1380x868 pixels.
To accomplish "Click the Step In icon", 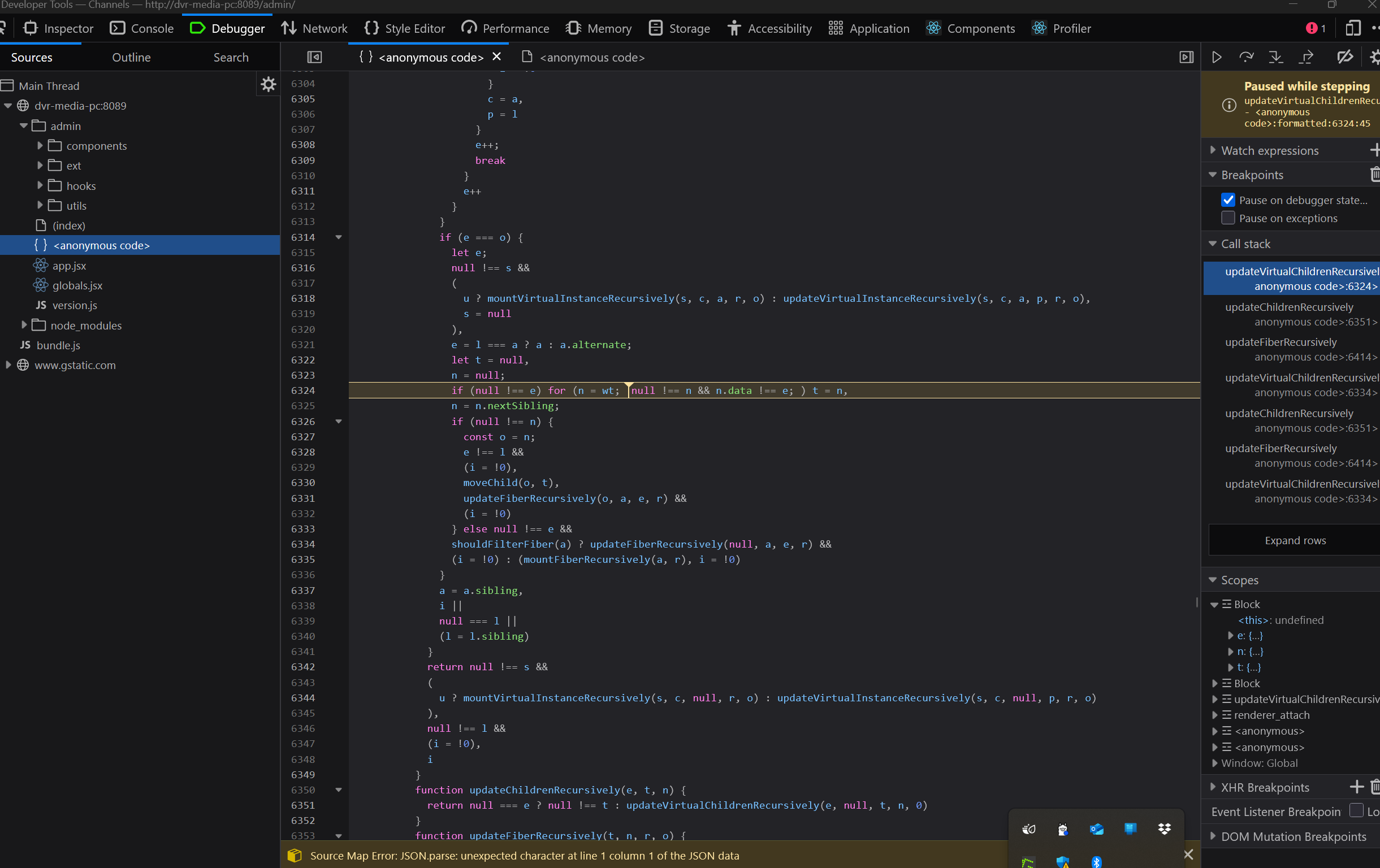I will (1276, 57).
